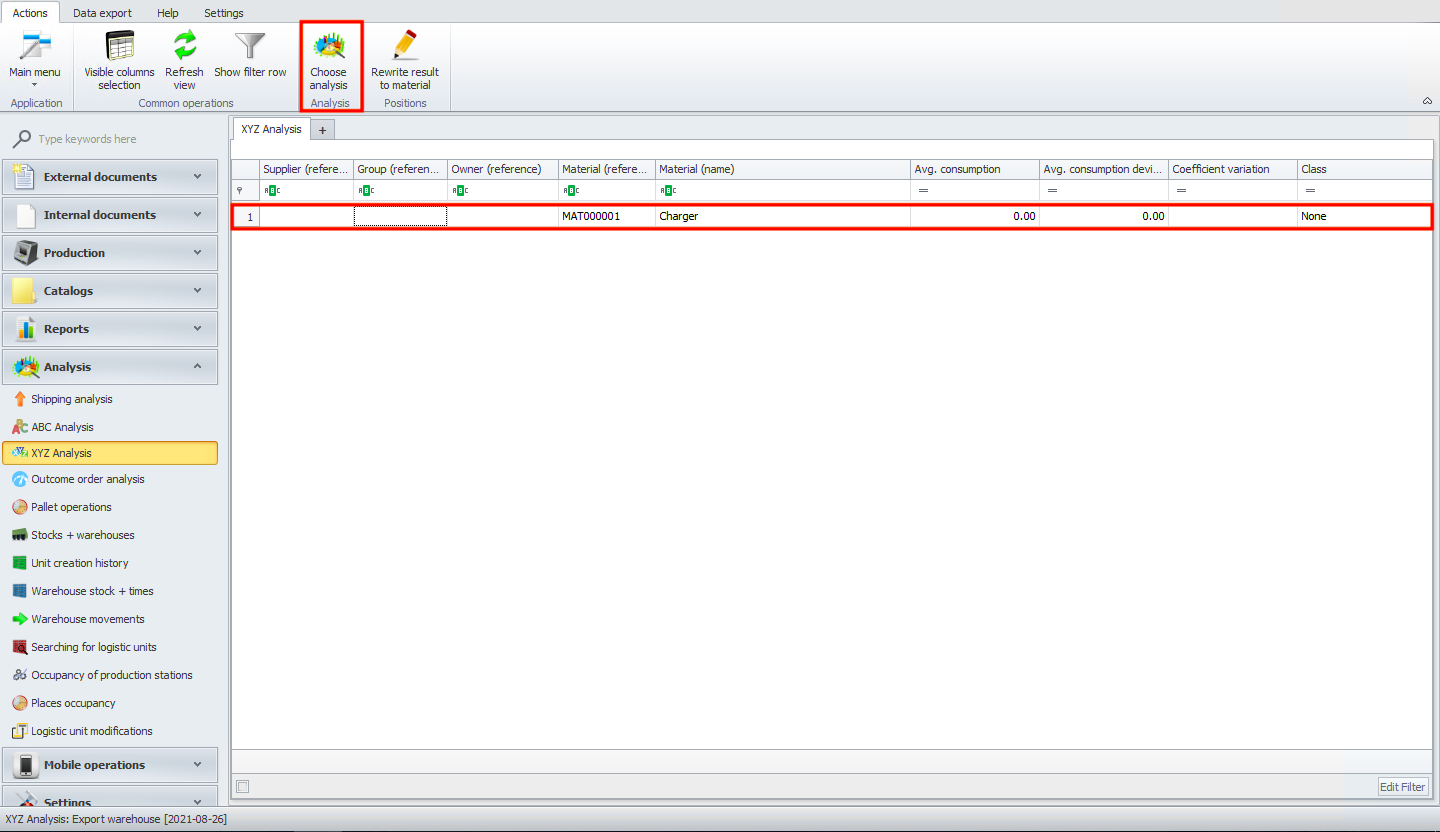Open Warehouse stock + times
Viewport: 1440px width, 832px height.
[92, 591]
